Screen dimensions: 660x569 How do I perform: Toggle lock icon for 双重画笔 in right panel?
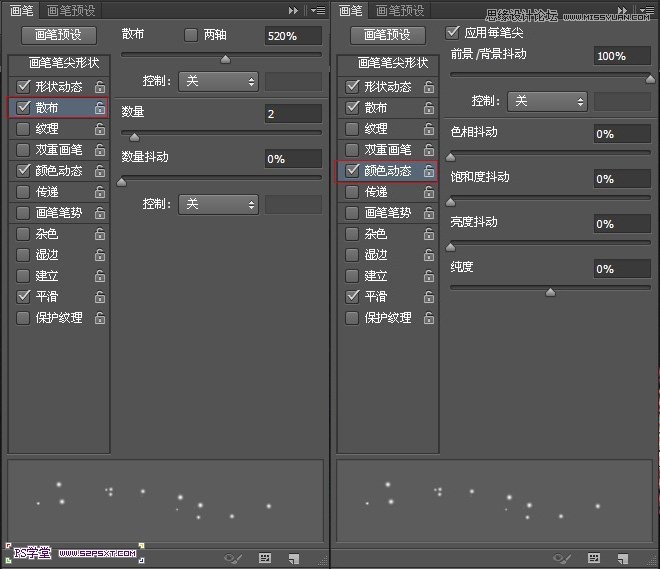(x=429, y=150)
